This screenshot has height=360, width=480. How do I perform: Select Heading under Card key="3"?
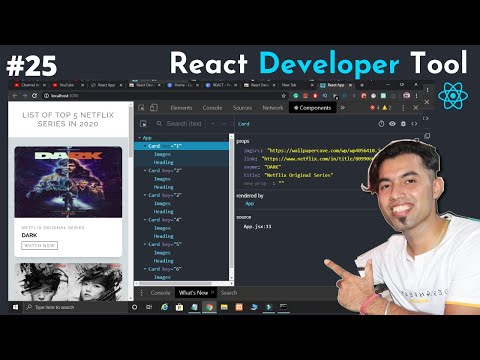tap(163, 211)
